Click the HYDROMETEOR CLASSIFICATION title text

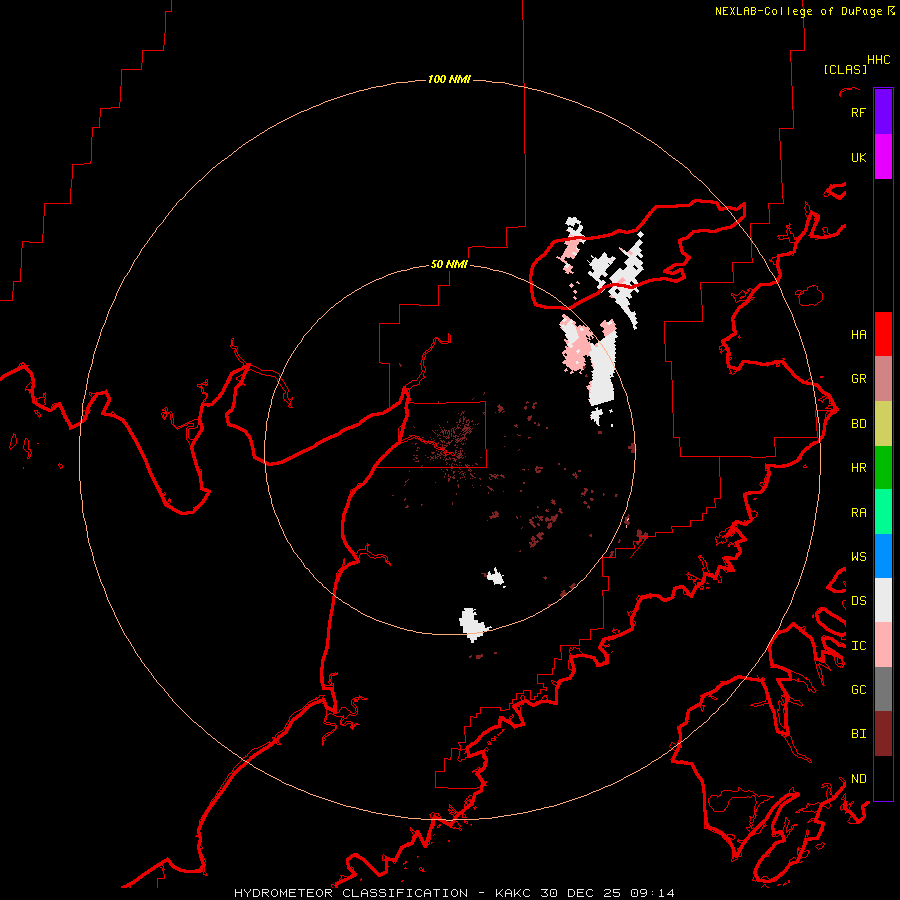coord(351,893)
